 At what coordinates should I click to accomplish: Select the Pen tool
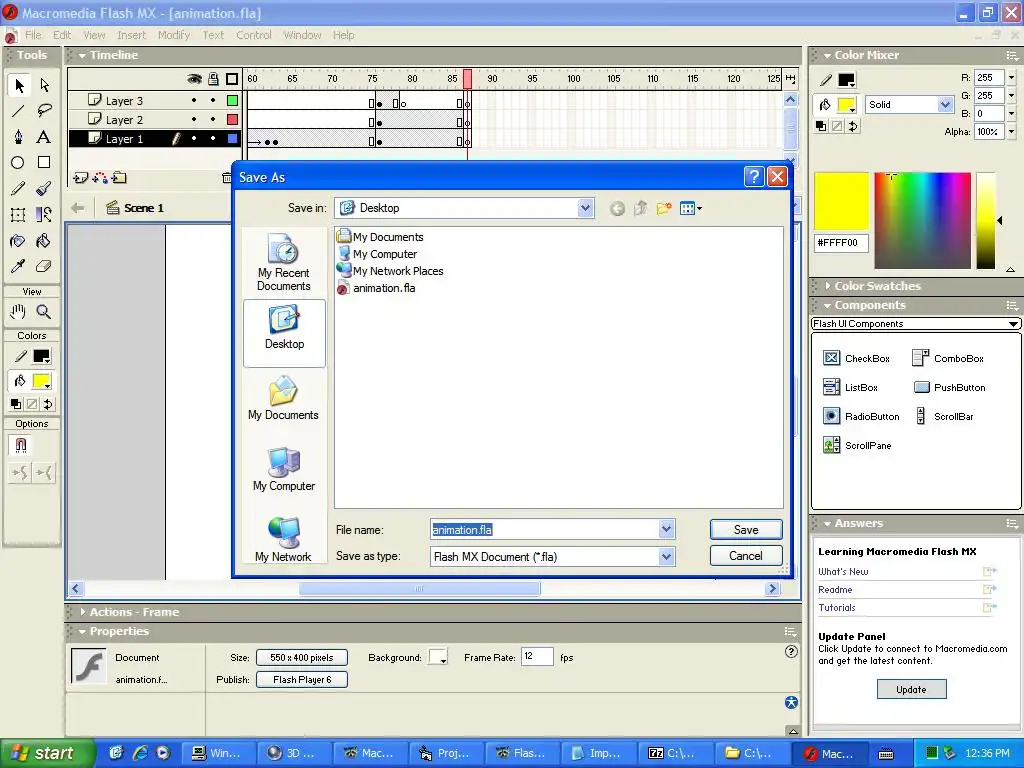18,136
